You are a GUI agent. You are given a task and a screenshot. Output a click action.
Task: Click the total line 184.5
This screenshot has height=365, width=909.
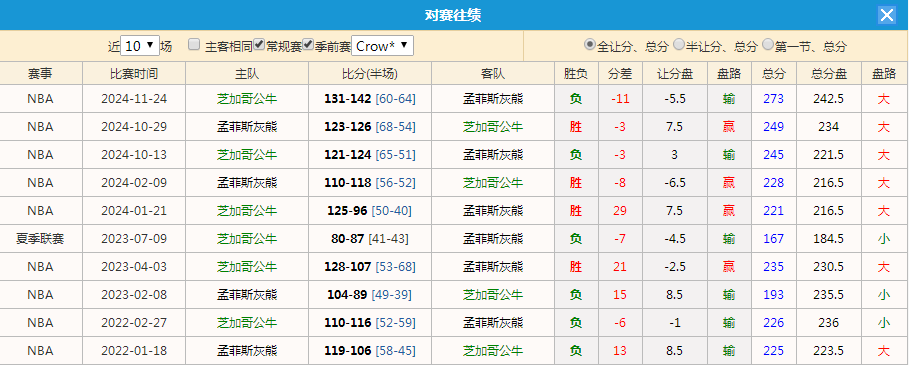click(828, 239)
